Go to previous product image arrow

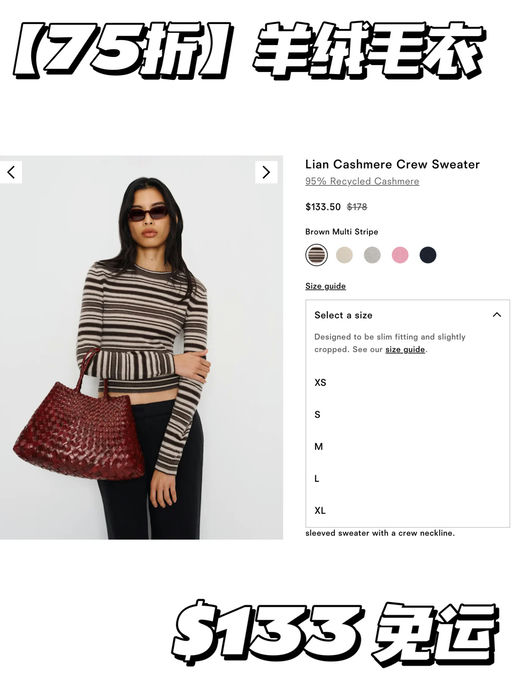(x=10, y=172)
